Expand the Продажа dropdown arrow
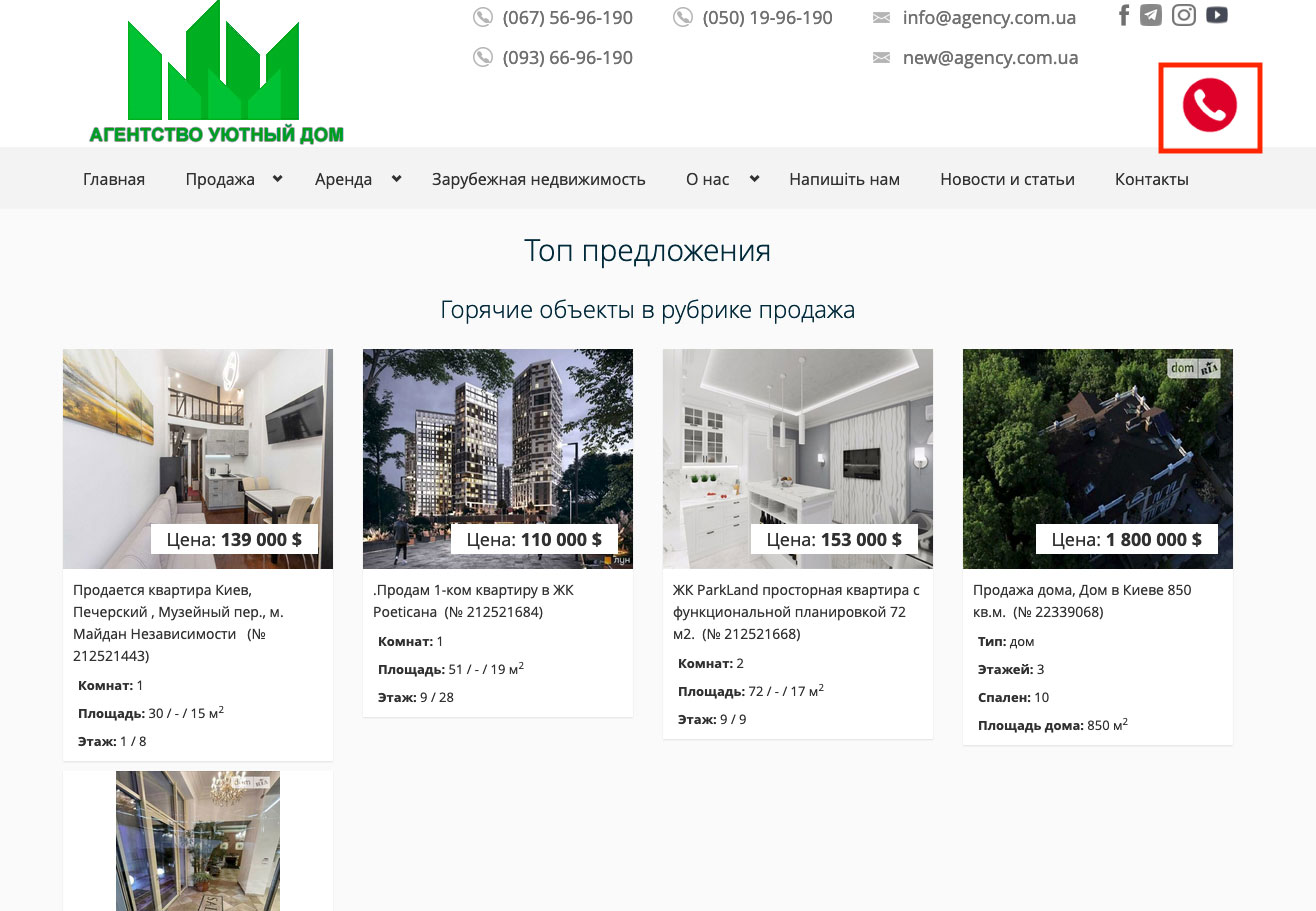 click(277, 179)
